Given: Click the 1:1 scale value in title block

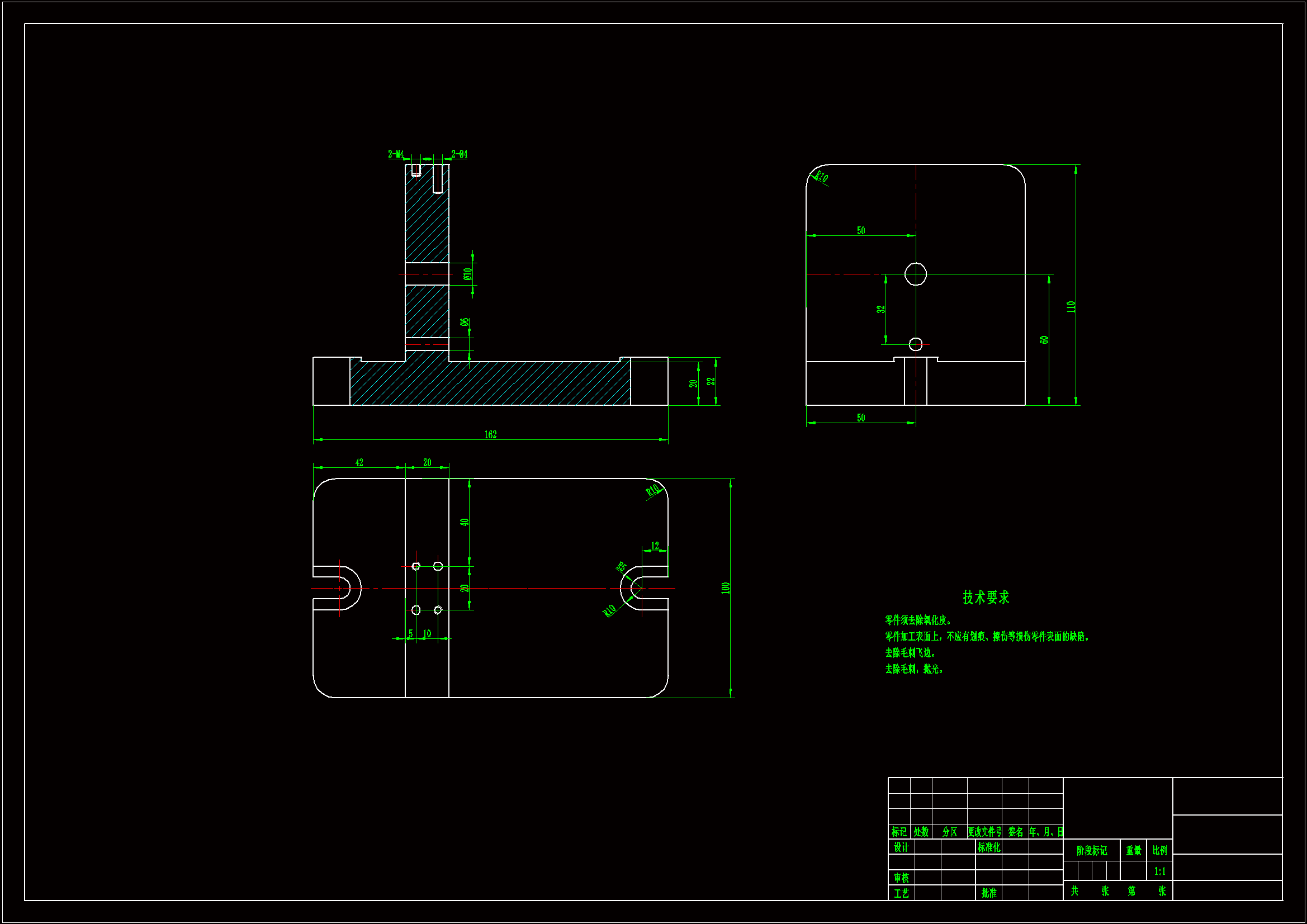Looking at the screenshot, I should click(x=1159, y=871).
